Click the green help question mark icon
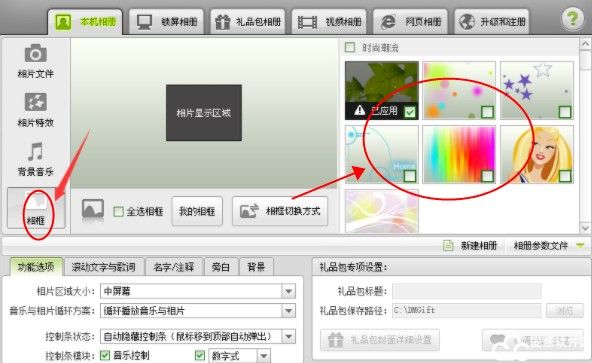The width and height of the screenshot is (592, 363). pyautogui.click(x=572, y=19)
